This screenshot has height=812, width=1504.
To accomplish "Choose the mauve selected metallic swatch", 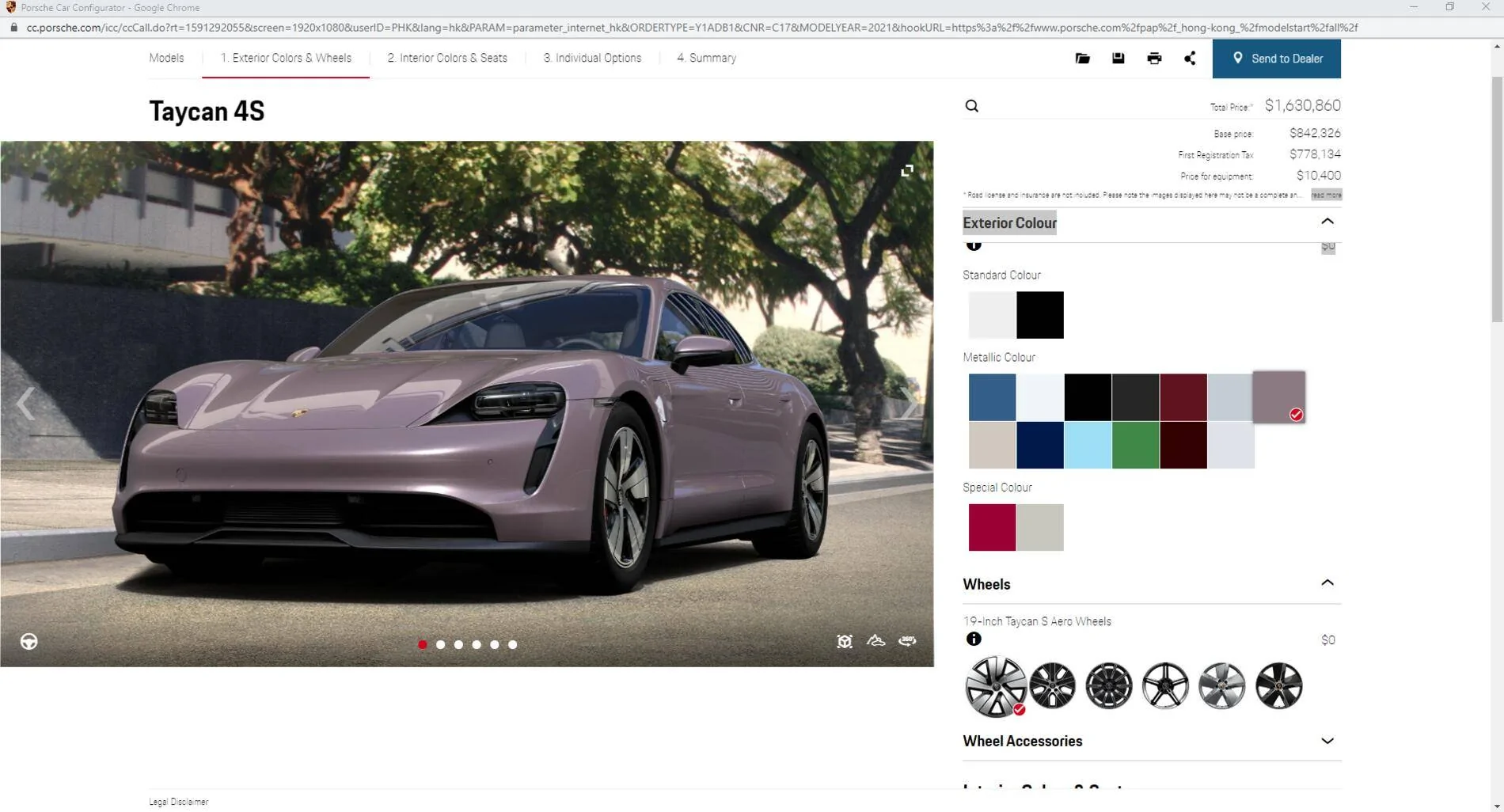I will pos(1278,397).
